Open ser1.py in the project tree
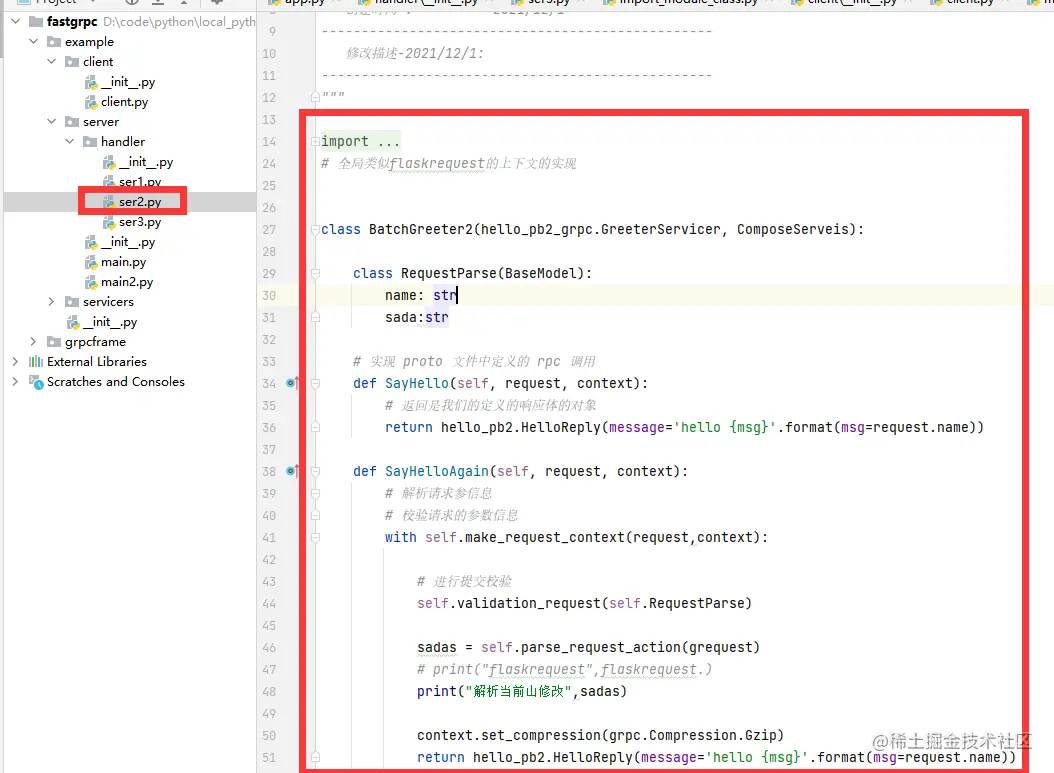Screen dimensions: 1054x773 pos(140,181)
